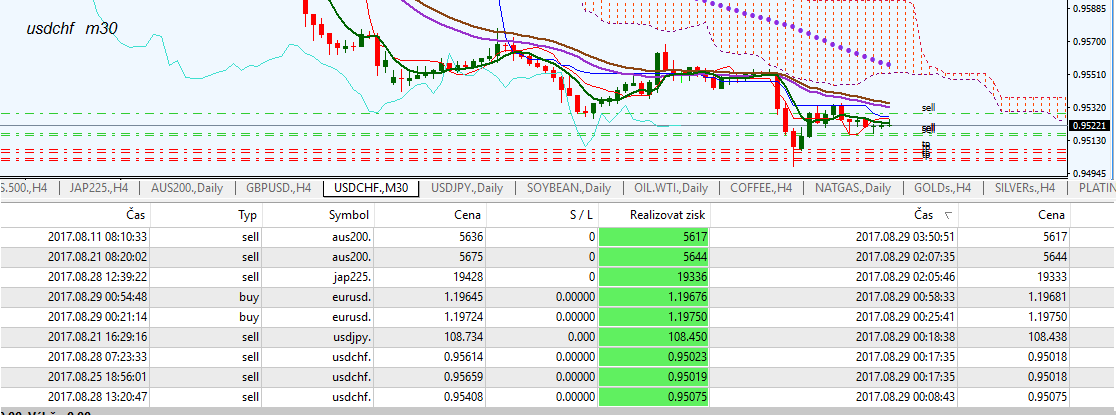
Task: Click the green take-profit cell 19336
Action: click(655, 278)
